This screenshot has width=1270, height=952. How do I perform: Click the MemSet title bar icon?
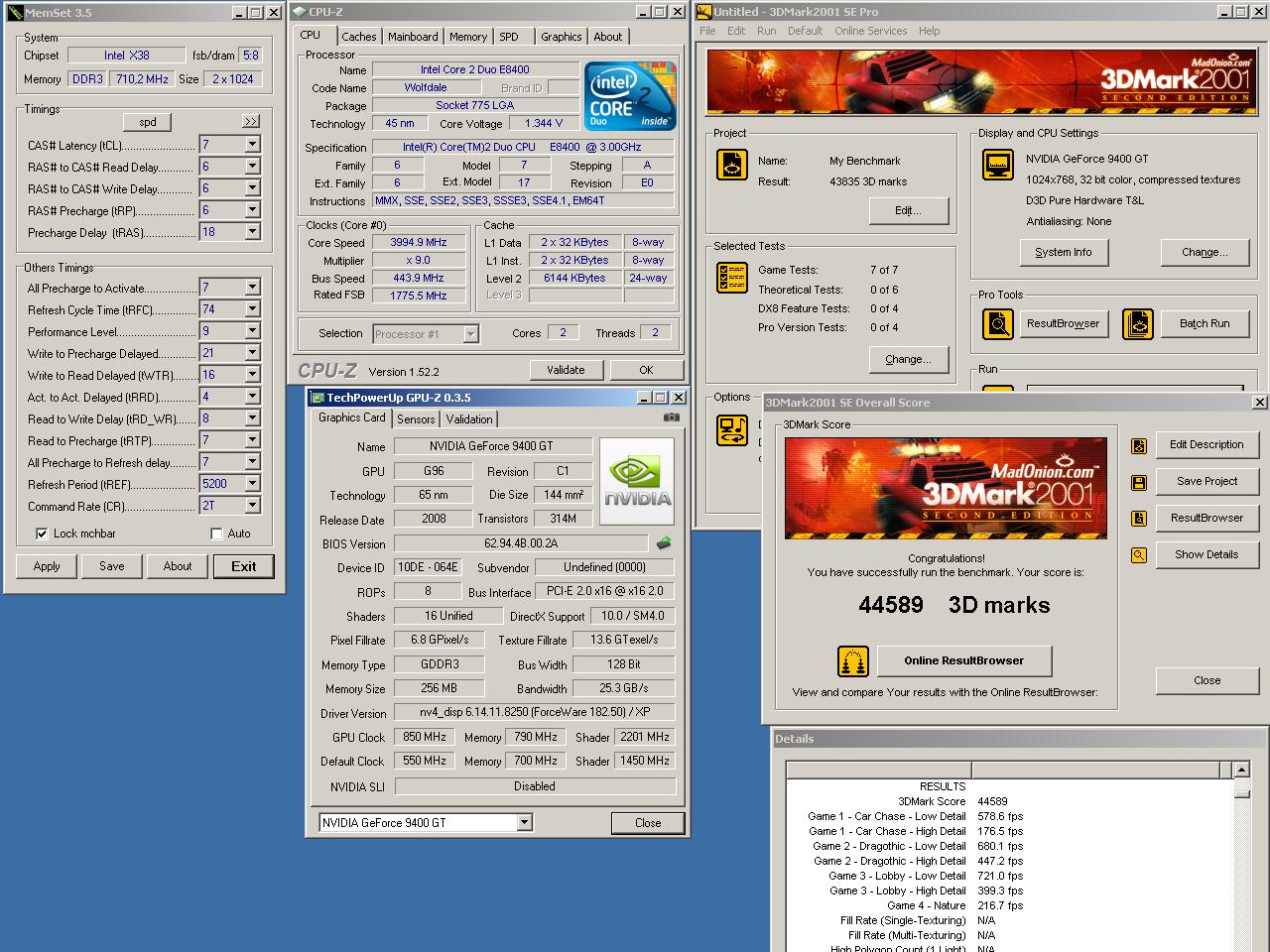(x=15, y=13)
